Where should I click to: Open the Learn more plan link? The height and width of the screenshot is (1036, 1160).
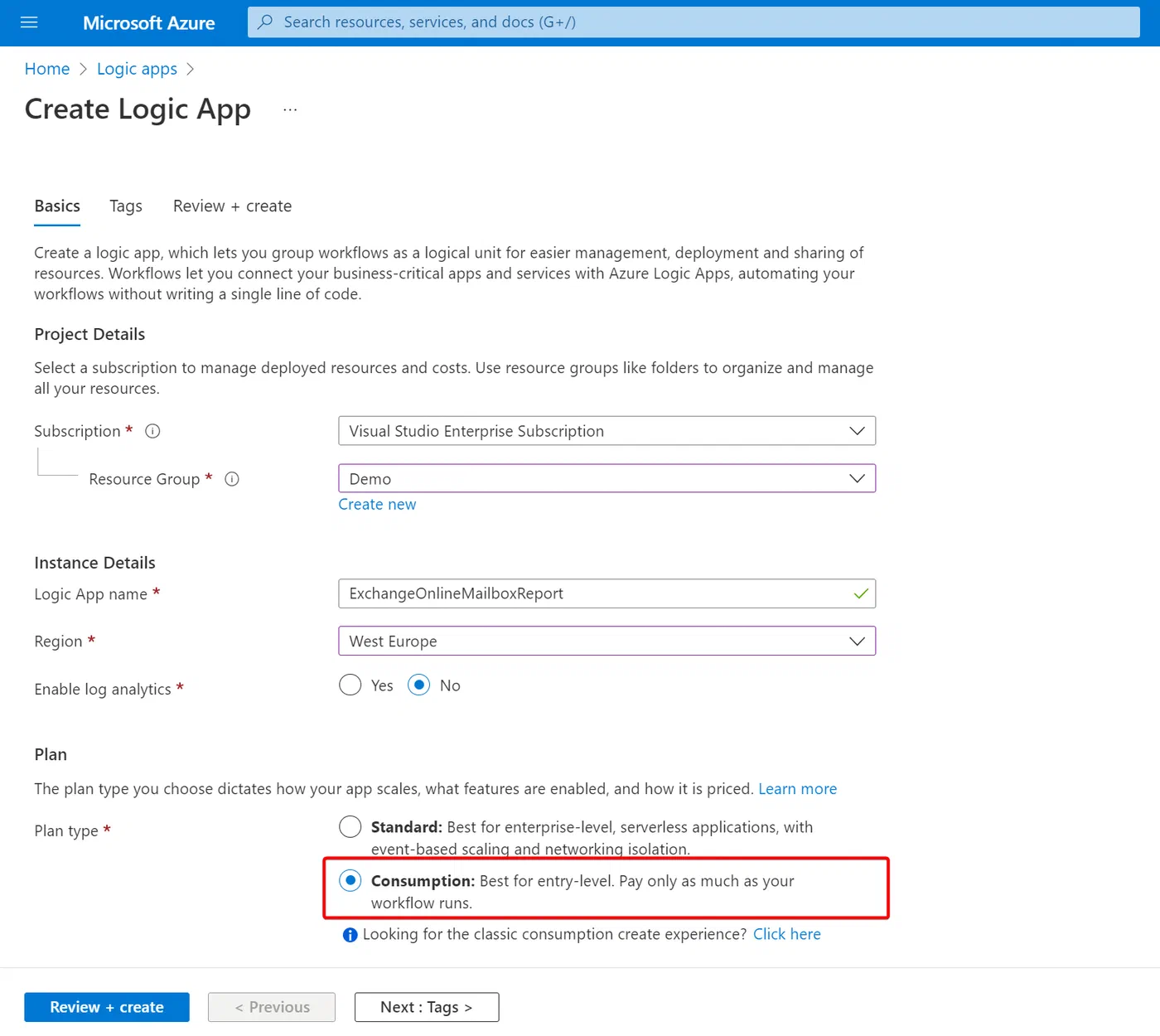click(x=797, y=789)
